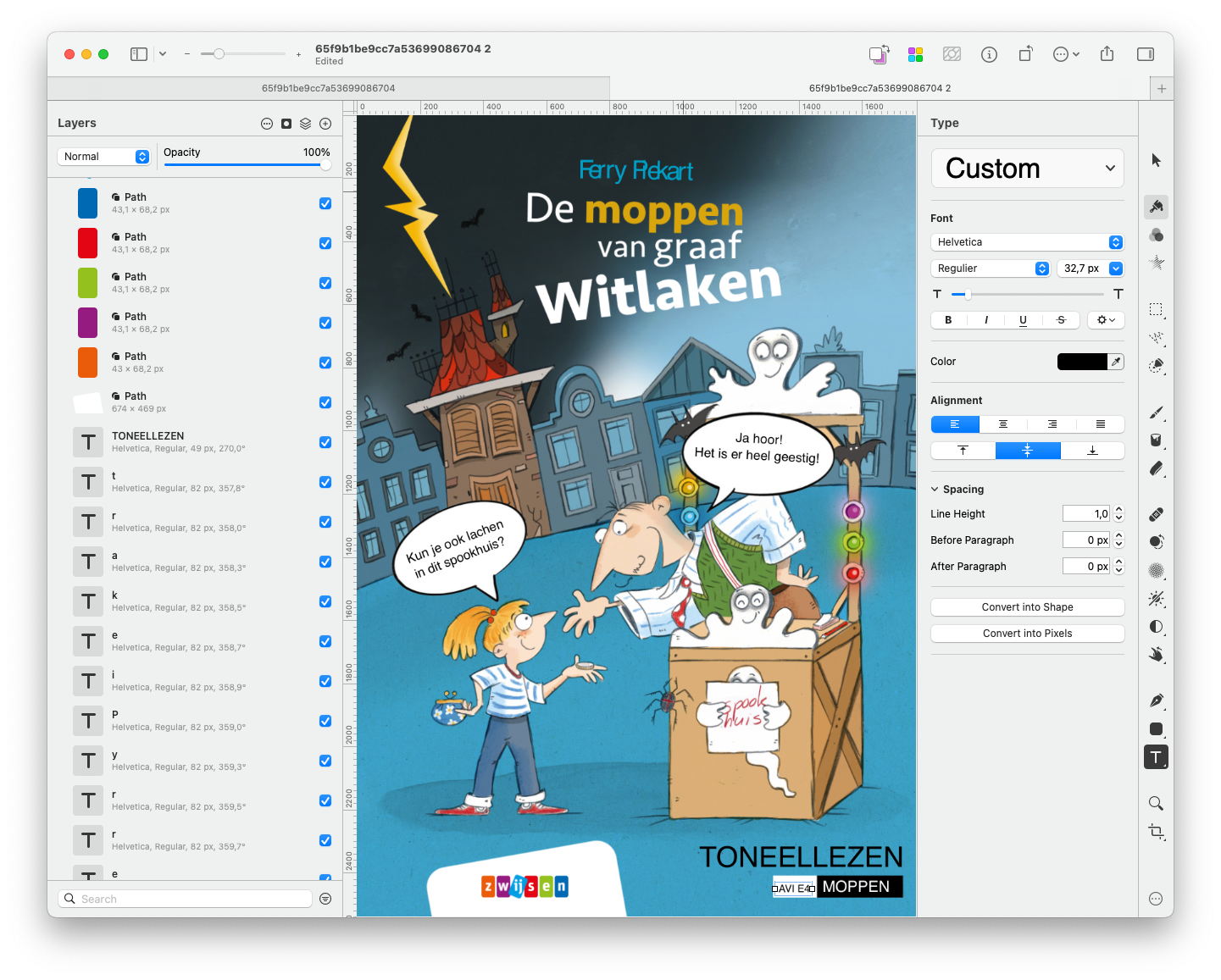Select the Warp hand tool

(1156, 655)
